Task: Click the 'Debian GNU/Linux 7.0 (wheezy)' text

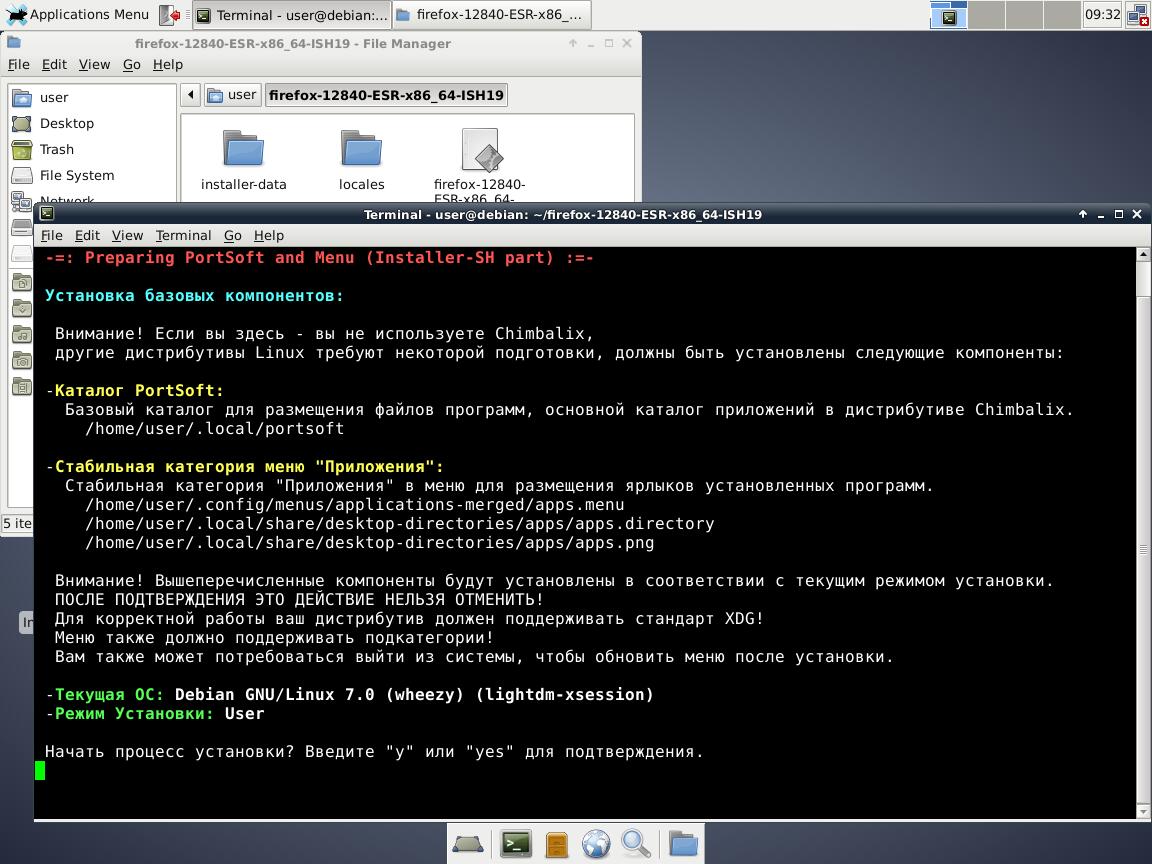Action: pyautogui.click(x=320, y=694)
